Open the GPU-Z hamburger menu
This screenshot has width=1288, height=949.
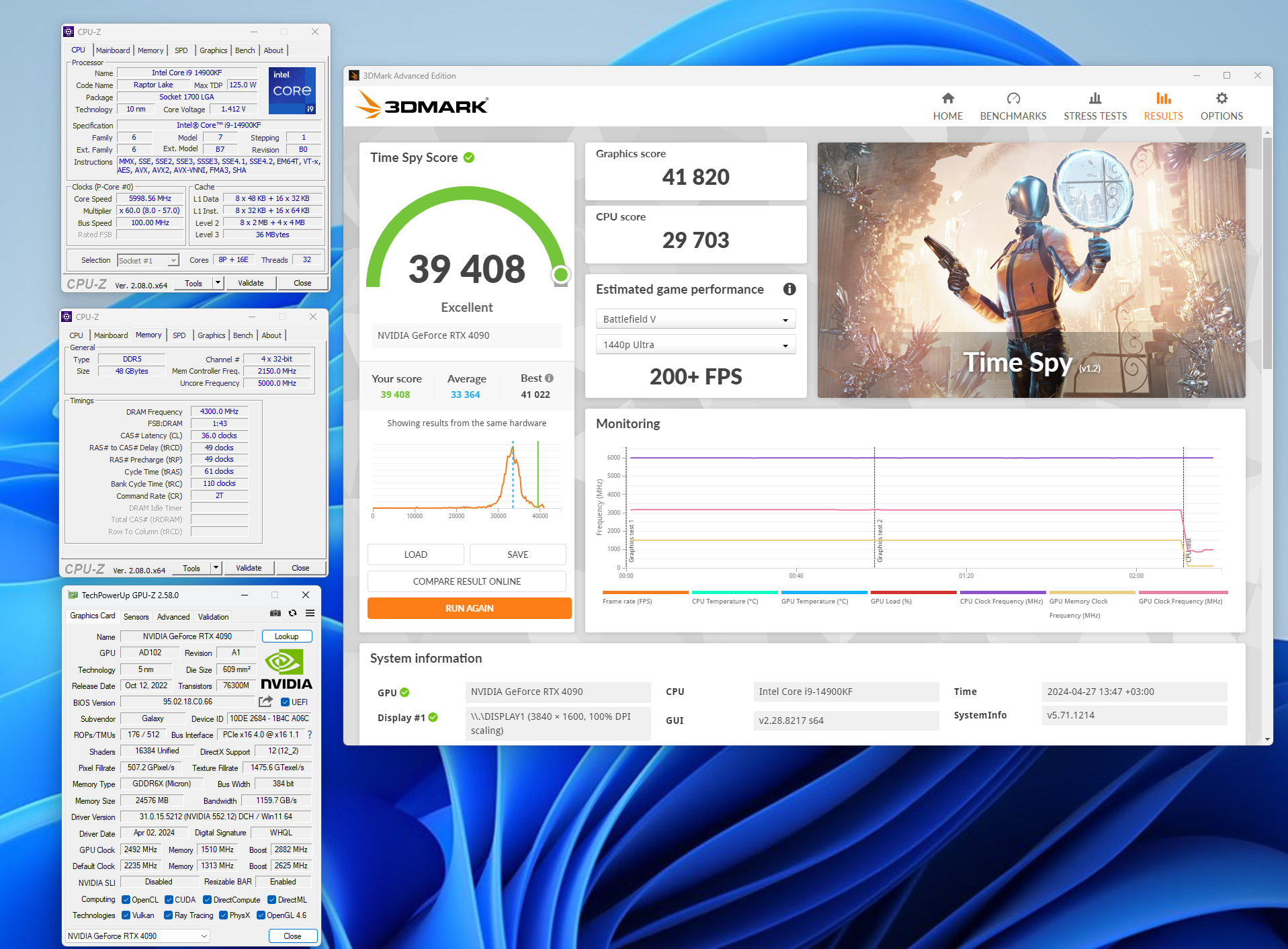(310, 613)
